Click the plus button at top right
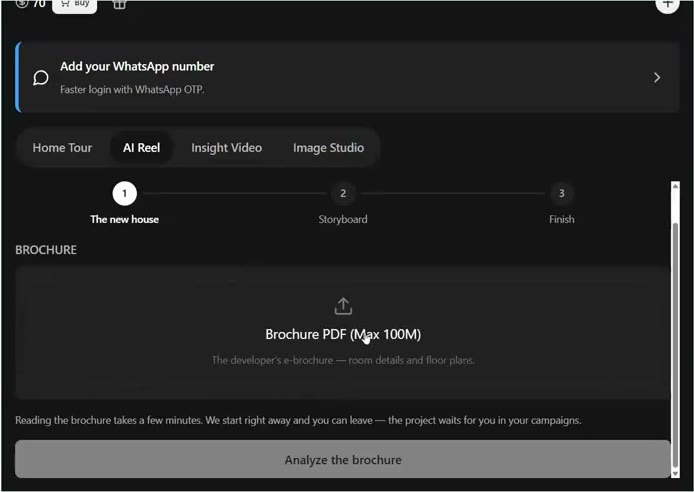Viewport: 694px width, 492px height. coord(667,4)
